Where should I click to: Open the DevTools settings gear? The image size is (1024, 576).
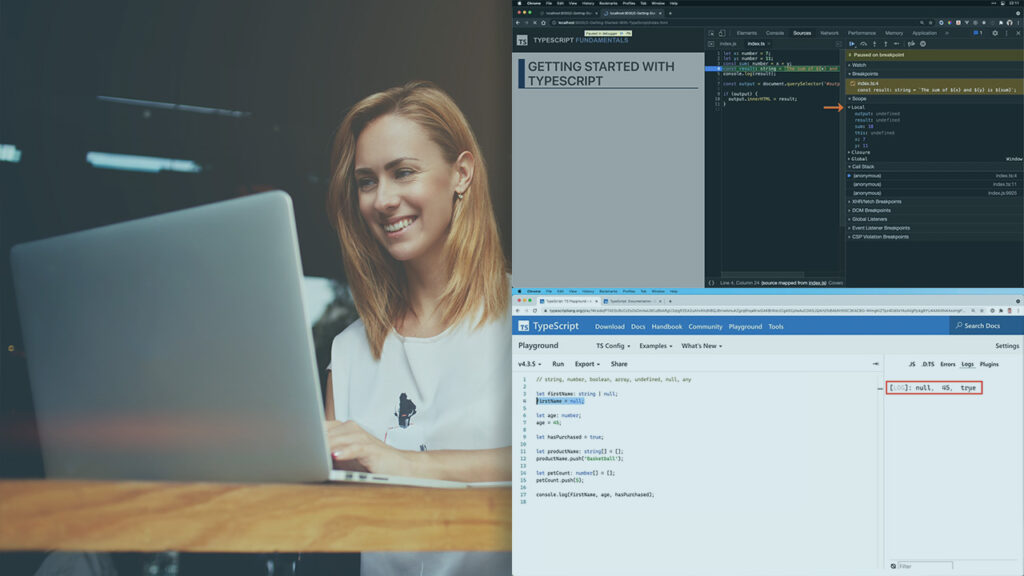(995, 33)
